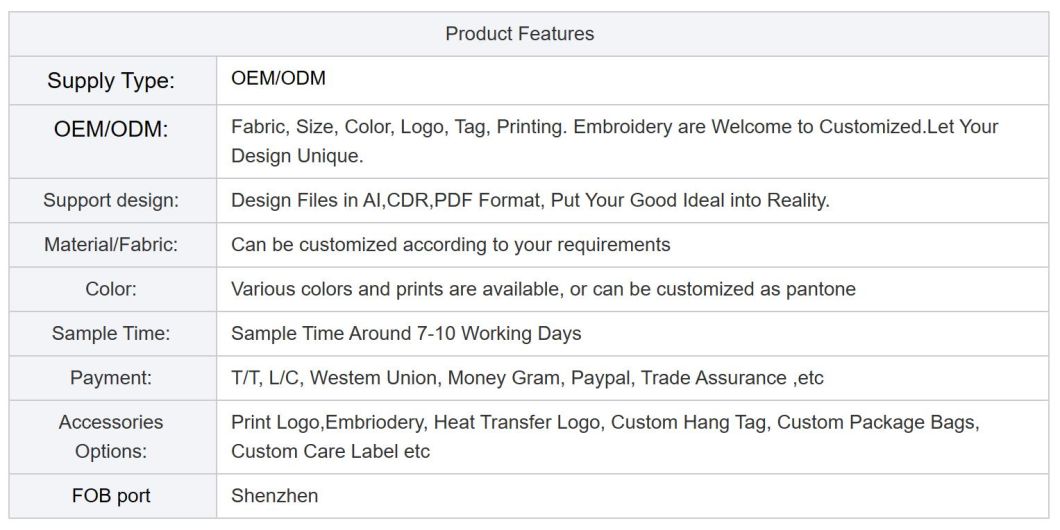
Task: Click the Fabric, Size, Color customization text
Action: click(x=615, y=141)
